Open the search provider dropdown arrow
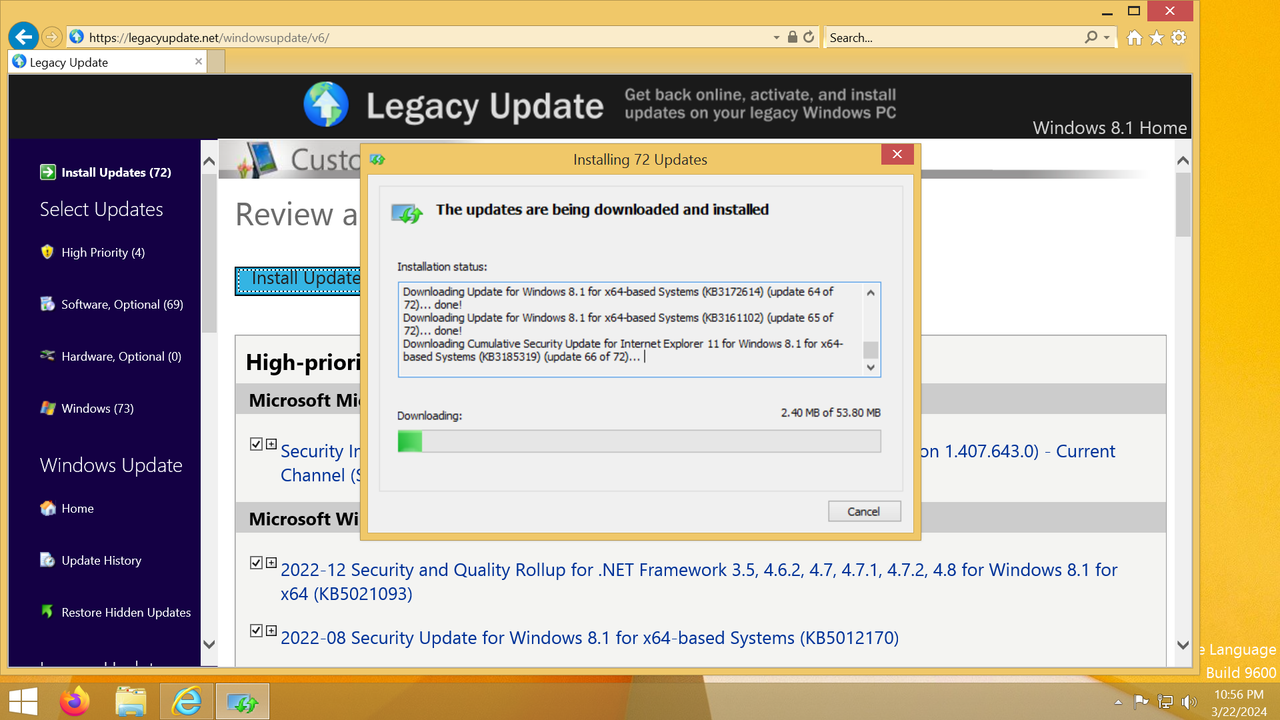1280x720 pixels. tap(1106, 37)
